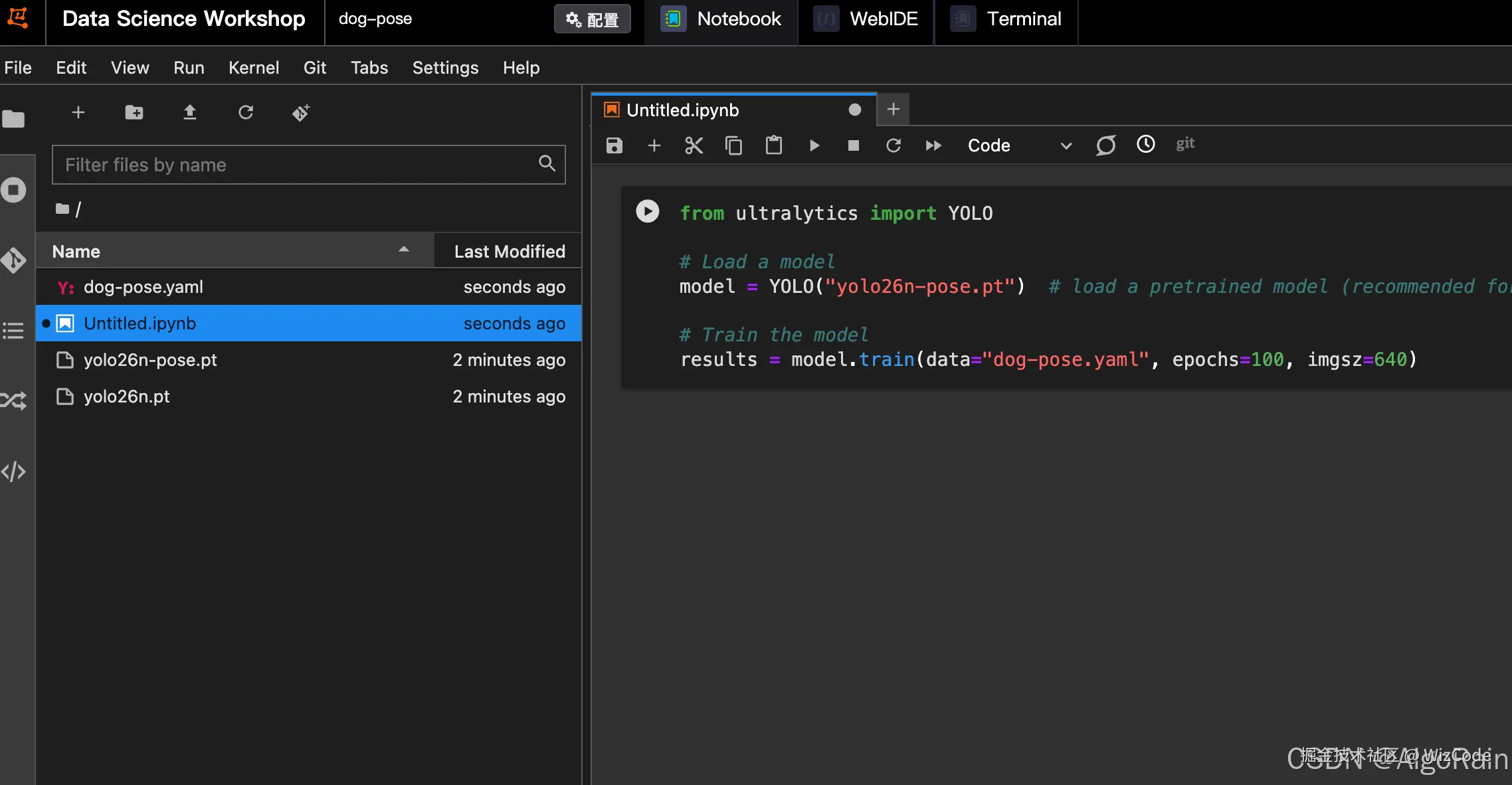Image resolution: width=1512 pixels, height=785 pixels.
Task: Open the Kernel menu
Action: point(253,68)
